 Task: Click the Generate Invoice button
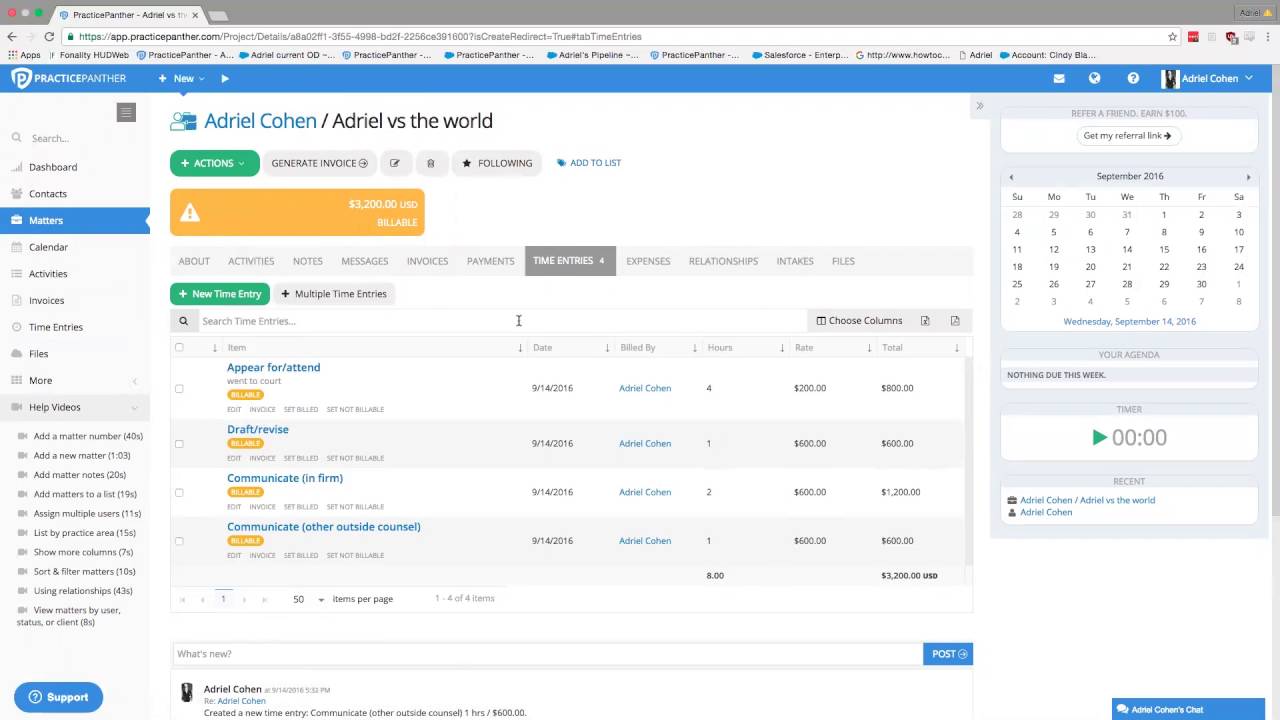point(319,163)
